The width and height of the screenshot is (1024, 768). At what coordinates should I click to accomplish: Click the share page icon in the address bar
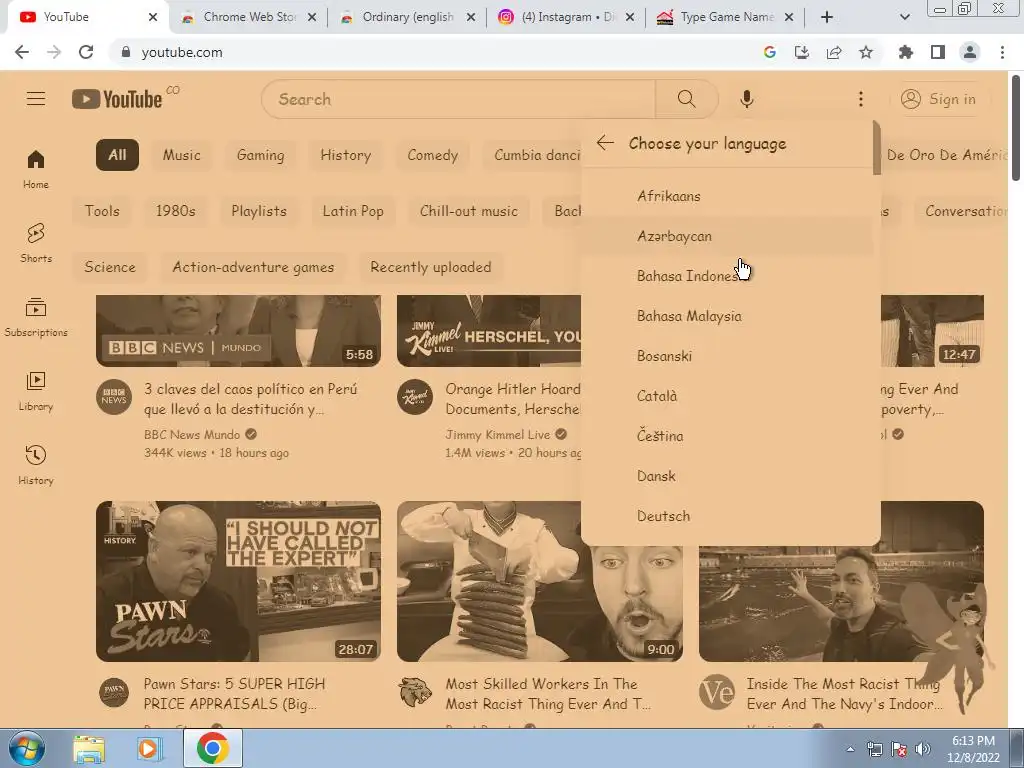834,52
